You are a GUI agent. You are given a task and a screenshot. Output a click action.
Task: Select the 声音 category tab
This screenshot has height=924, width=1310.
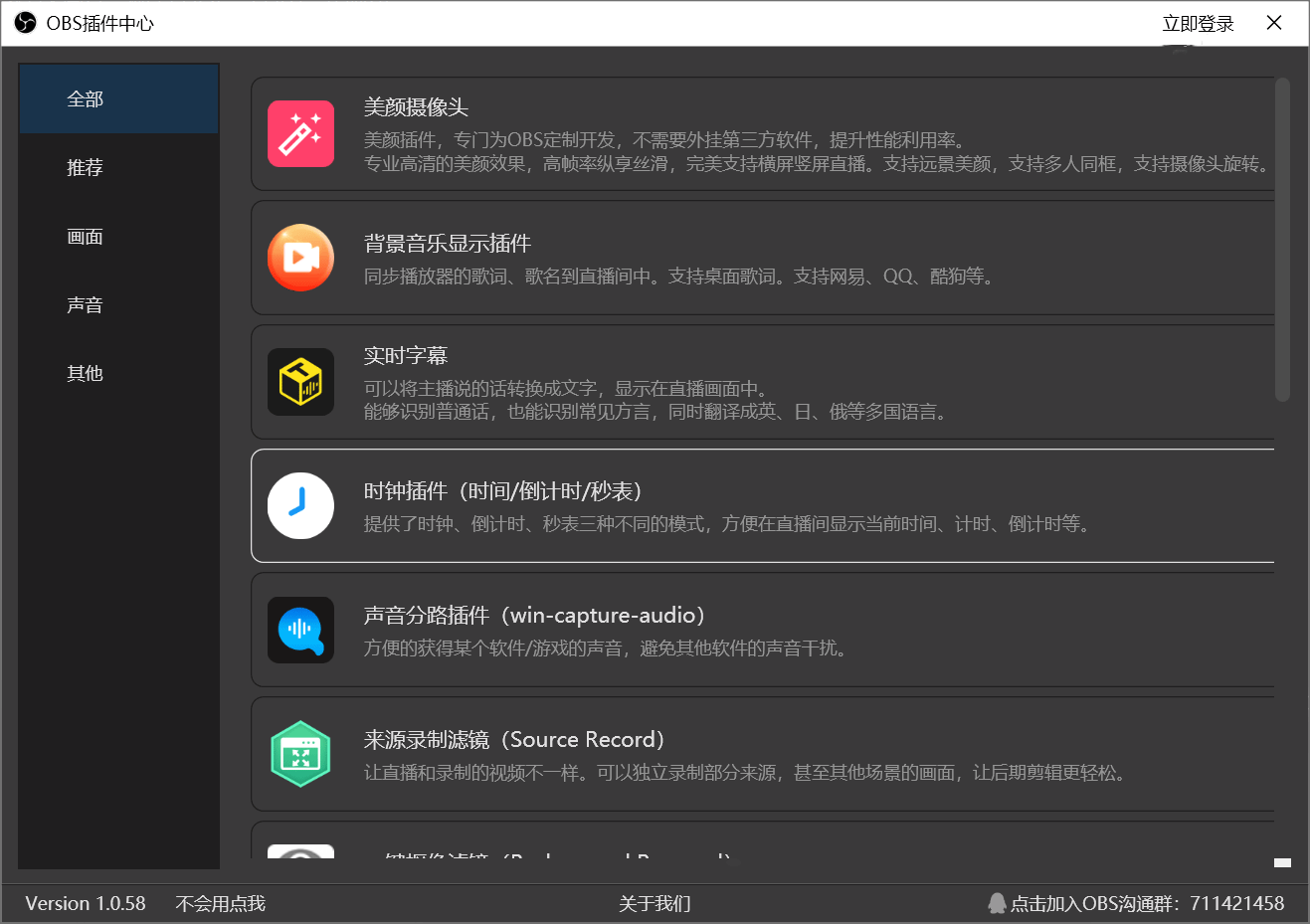click(85, 304)
